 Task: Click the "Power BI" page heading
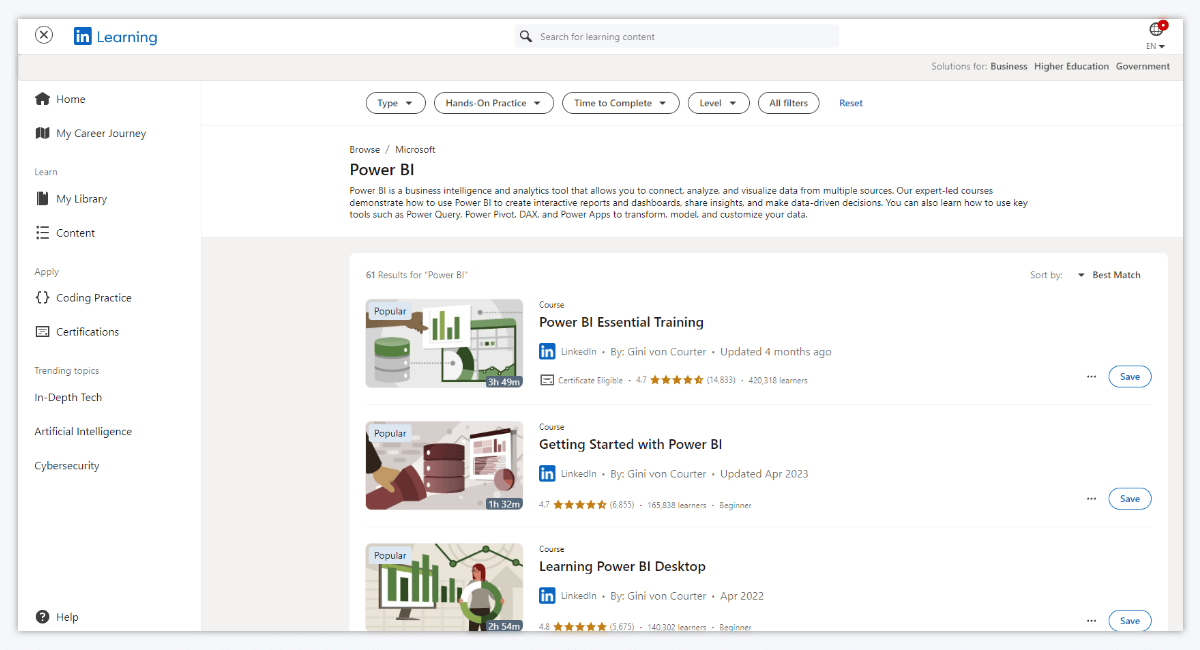(382, 170)
